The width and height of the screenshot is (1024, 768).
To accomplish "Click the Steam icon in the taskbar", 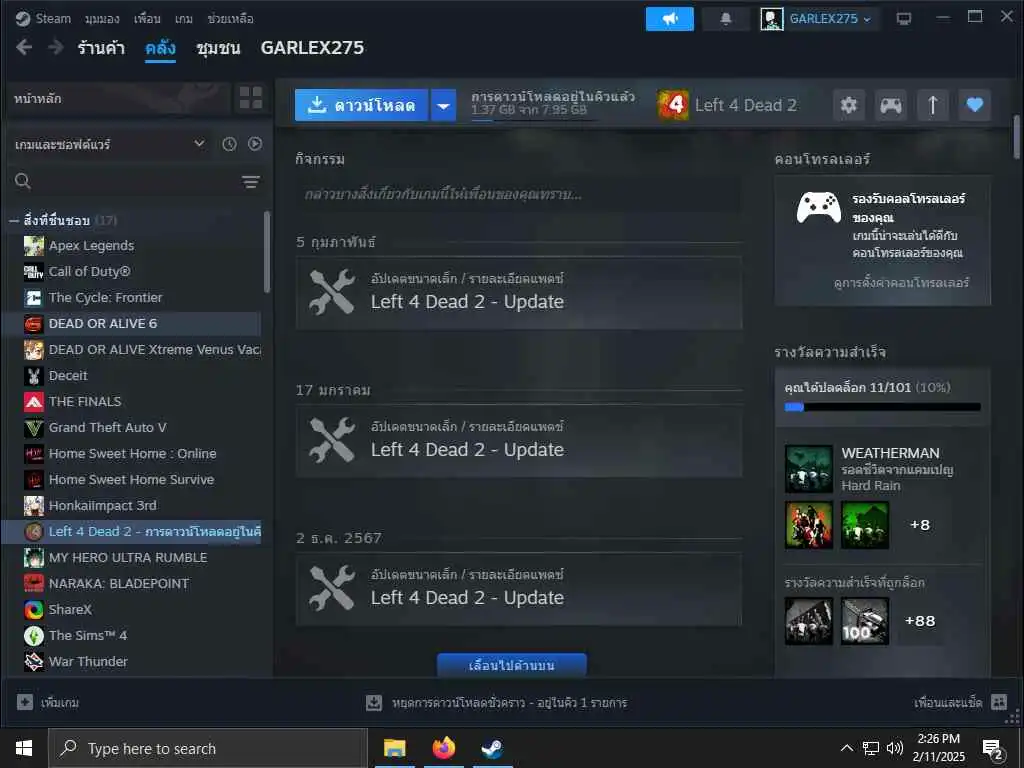I will tap(492, 748).
